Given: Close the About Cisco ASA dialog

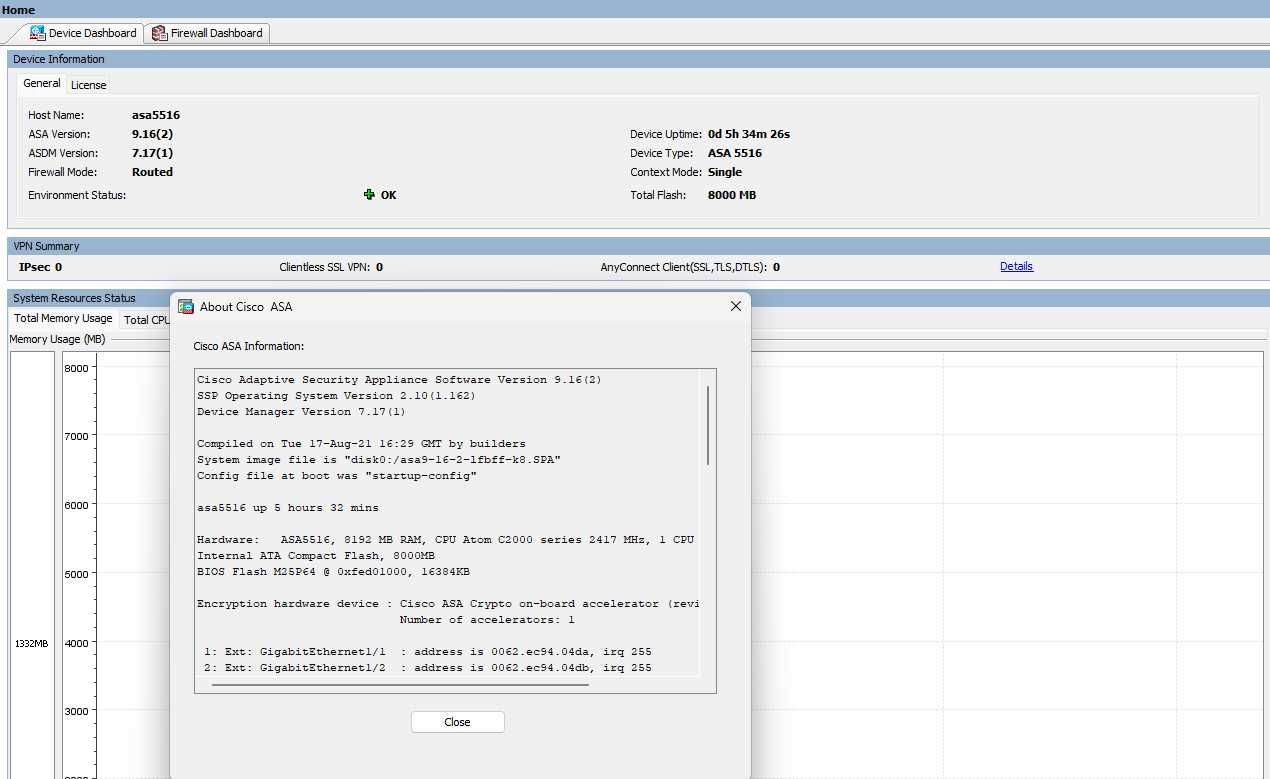Looking at the screenshot, I should (x=457, y=722).
